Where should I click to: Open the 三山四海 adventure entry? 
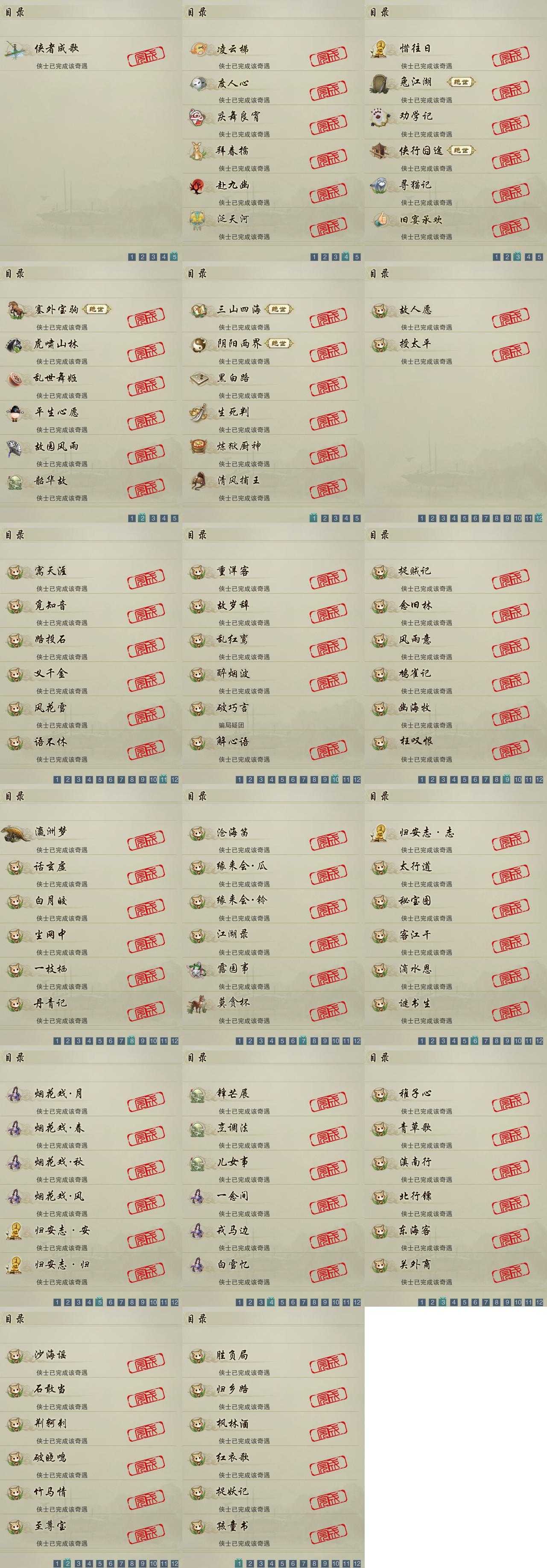272,315
